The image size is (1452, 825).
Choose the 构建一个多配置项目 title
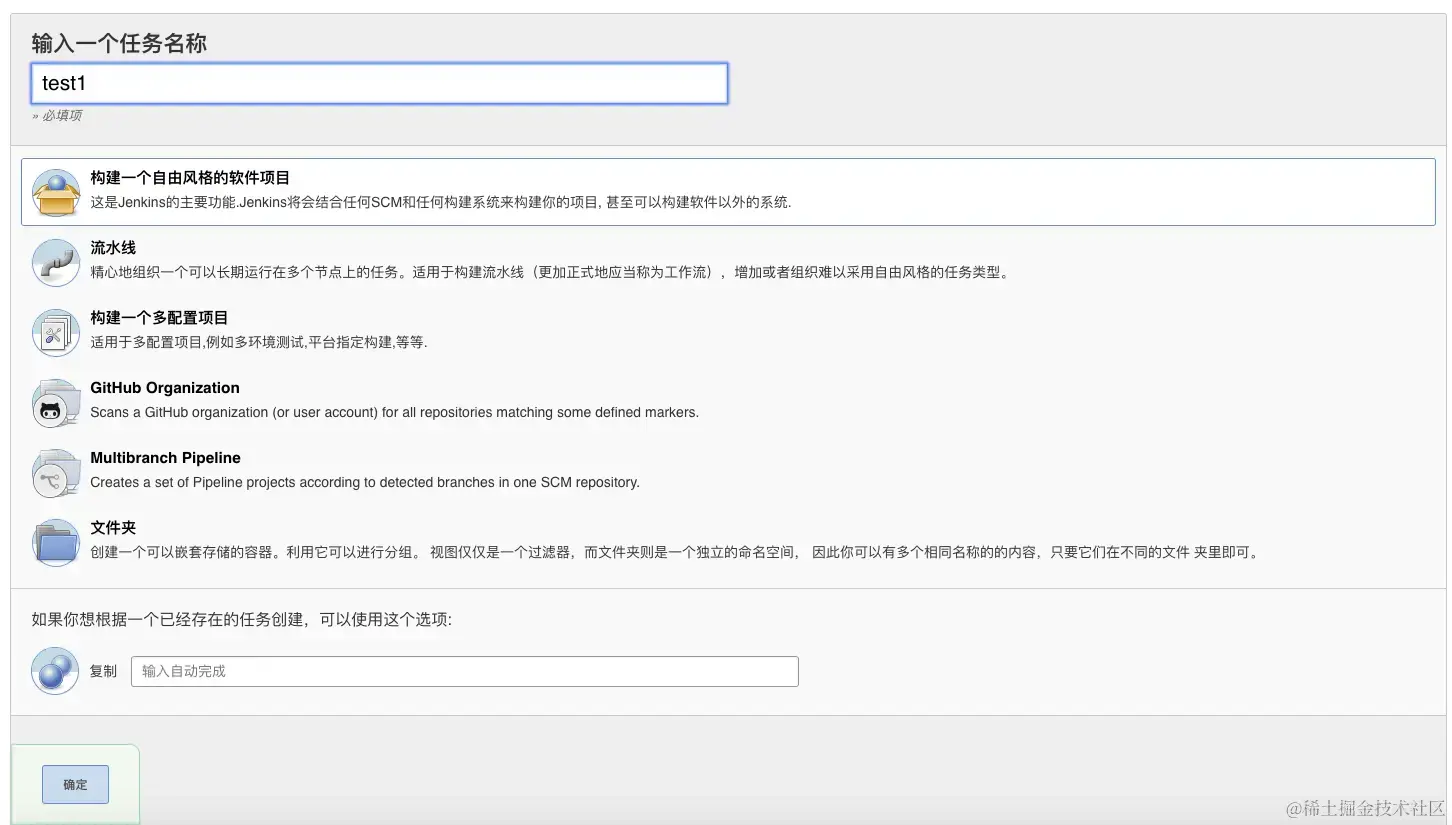coord(159,318)
